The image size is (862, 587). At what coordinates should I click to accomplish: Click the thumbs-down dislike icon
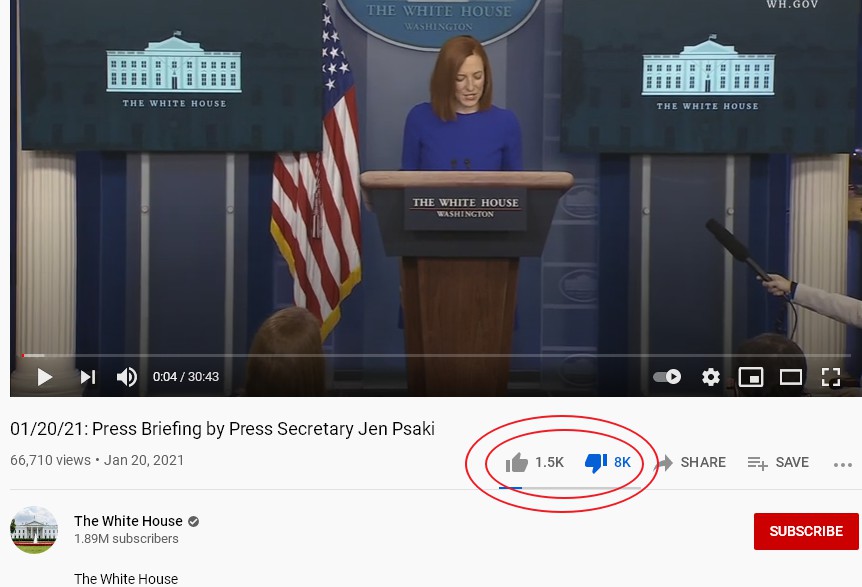(595, 463)
